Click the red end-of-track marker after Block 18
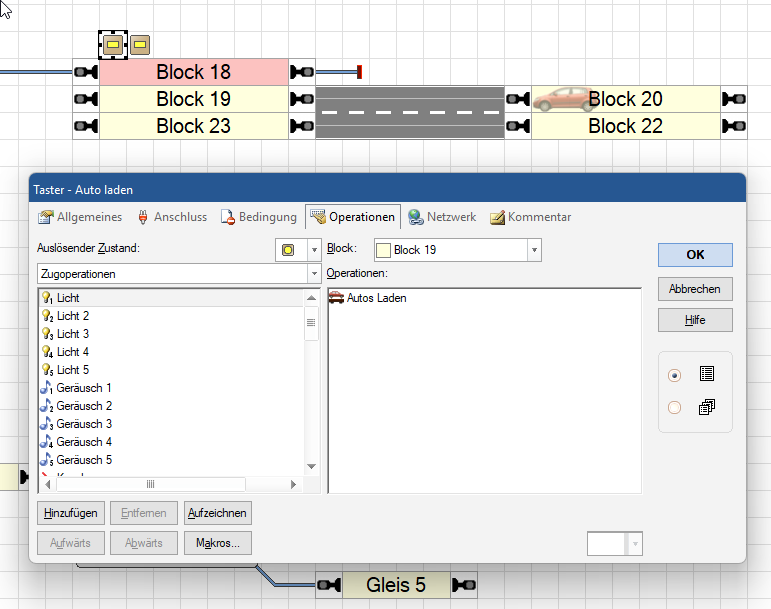Viewport: 771px width, 609px height. 358,72
